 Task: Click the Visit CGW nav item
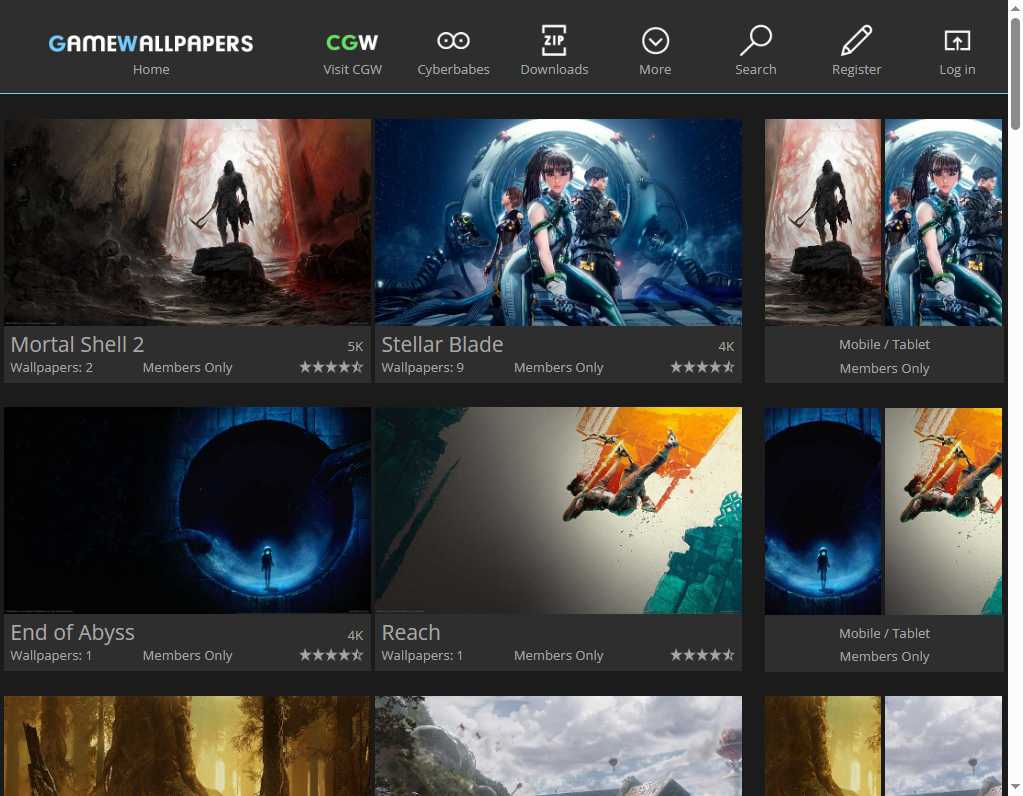(x=352, y=69)
